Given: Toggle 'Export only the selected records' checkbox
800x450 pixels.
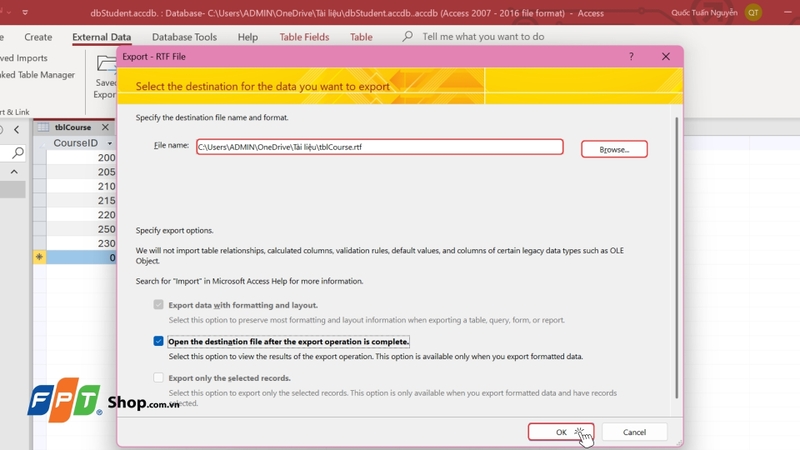Looking at the screenshot, I should [158, 378].
